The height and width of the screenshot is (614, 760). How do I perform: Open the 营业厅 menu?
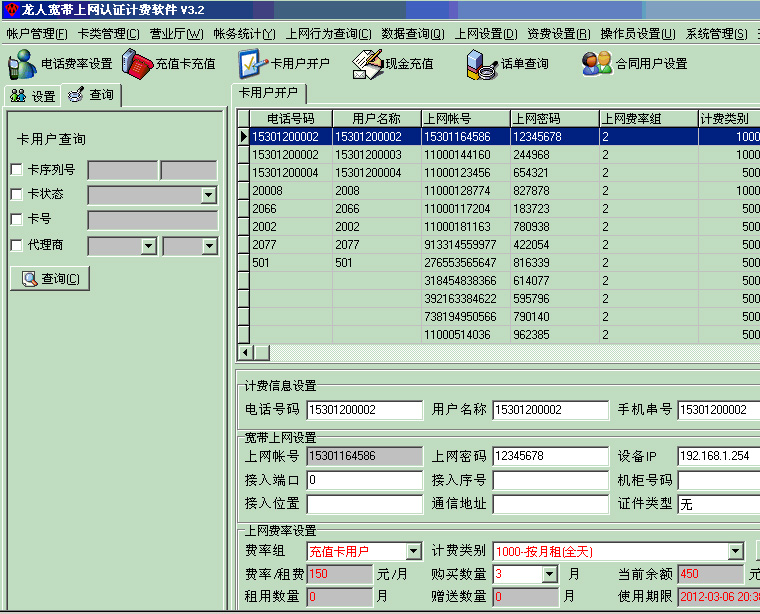point(176,34)
